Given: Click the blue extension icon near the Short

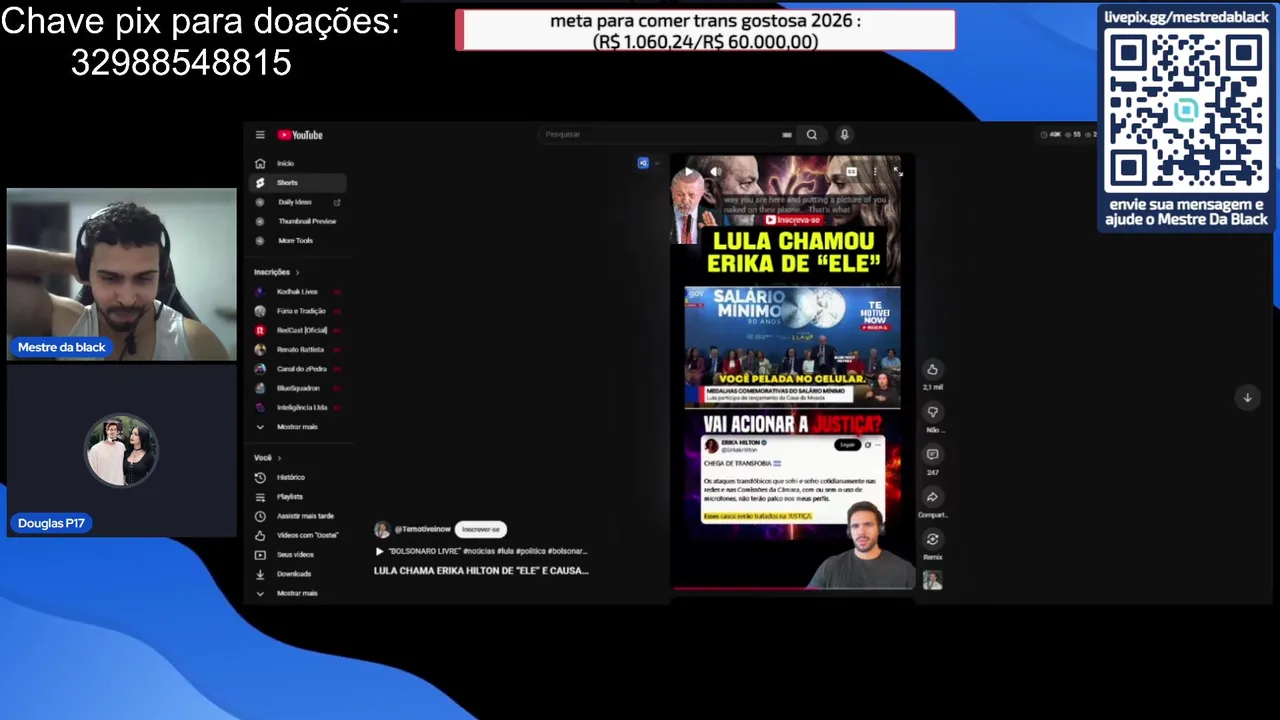Looking at the screenshot, I should tap(643, 163).
